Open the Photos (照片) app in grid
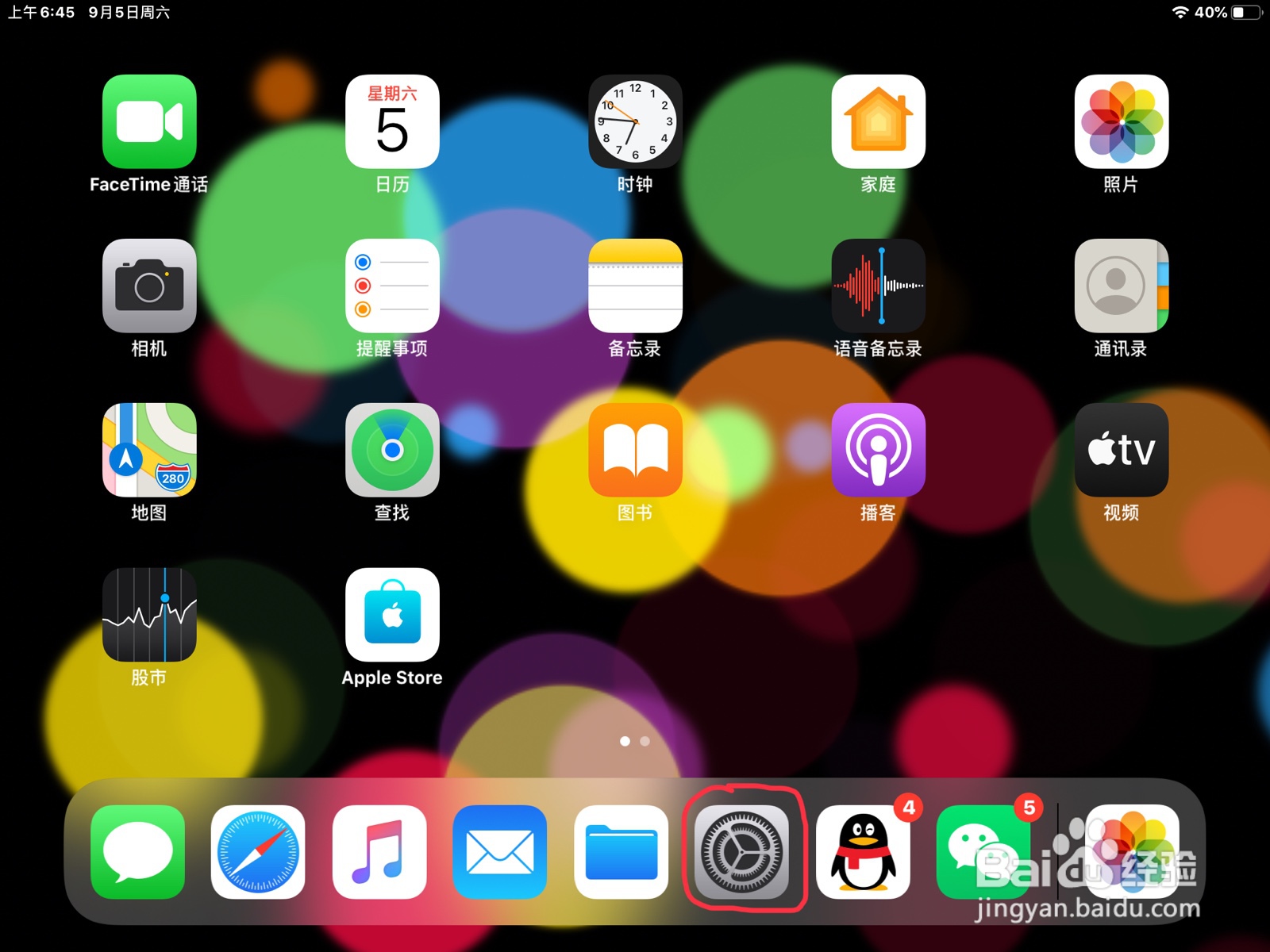Screen dimensions: 1270x952 click(1121, 121)
